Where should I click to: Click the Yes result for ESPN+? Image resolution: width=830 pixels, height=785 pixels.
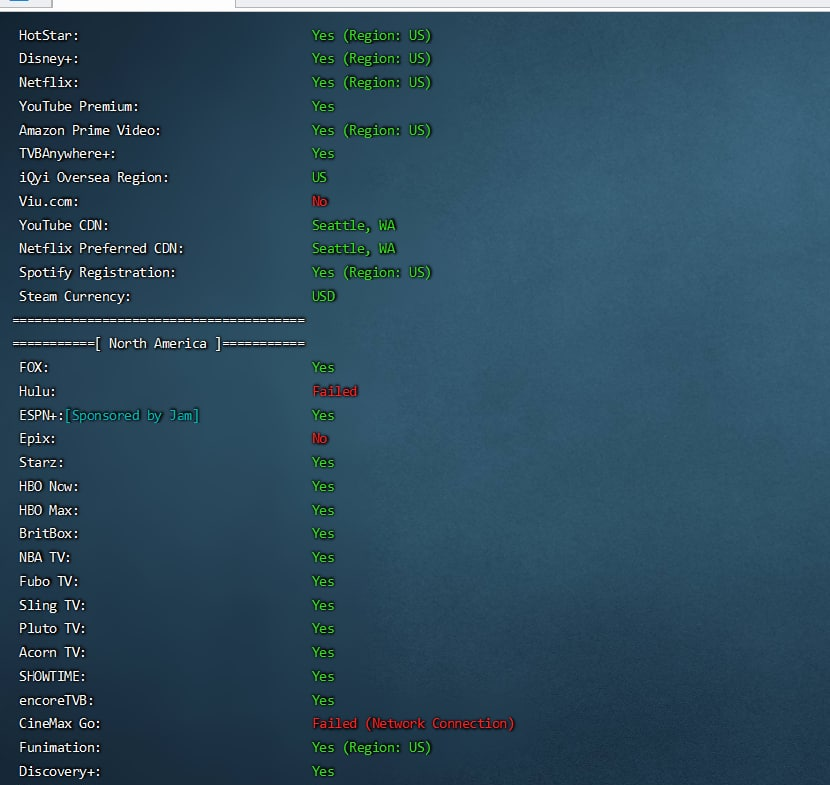point(323,416)
